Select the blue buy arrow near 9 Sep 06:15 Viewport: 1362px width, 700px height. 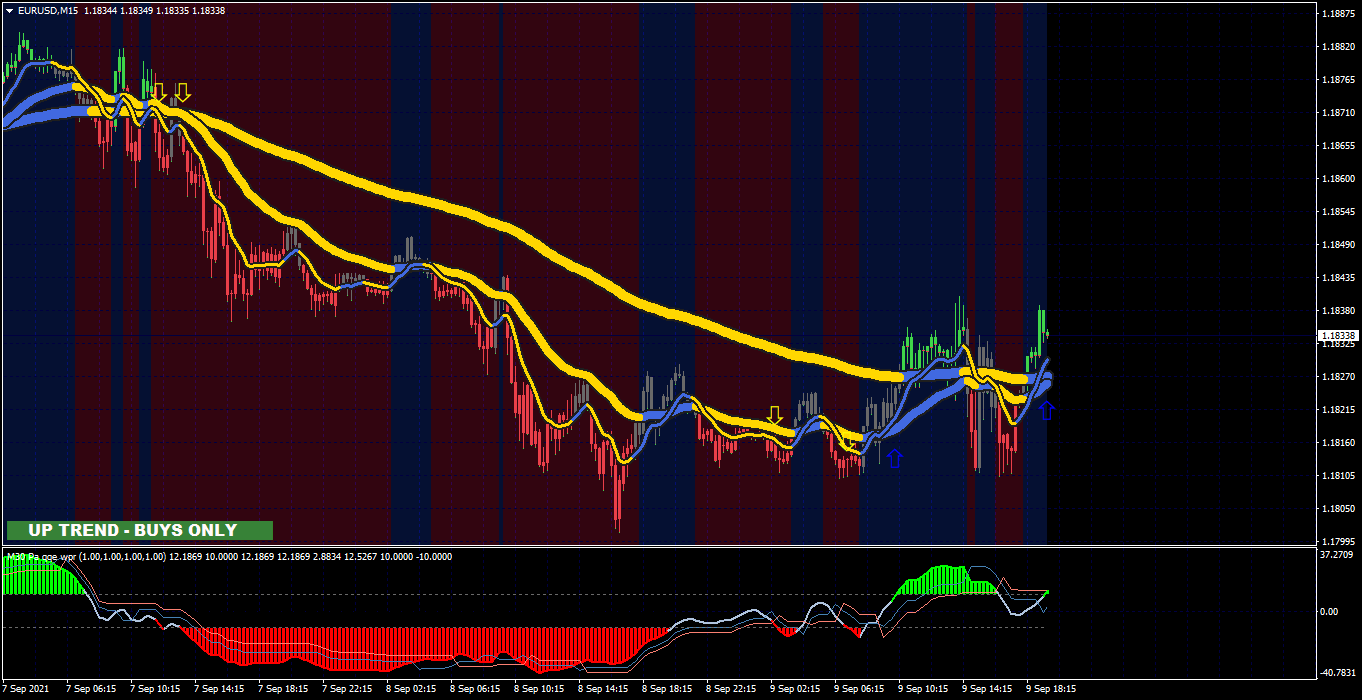(x=895, y=457)
